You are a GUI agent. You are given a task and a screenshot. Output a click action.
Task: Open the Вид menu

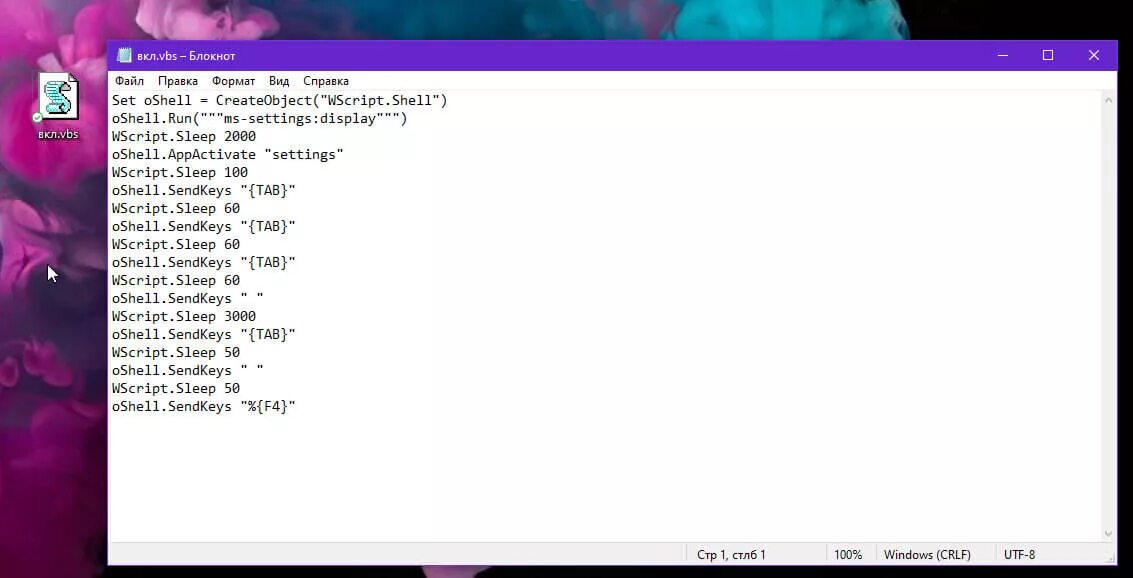[279, 81]
